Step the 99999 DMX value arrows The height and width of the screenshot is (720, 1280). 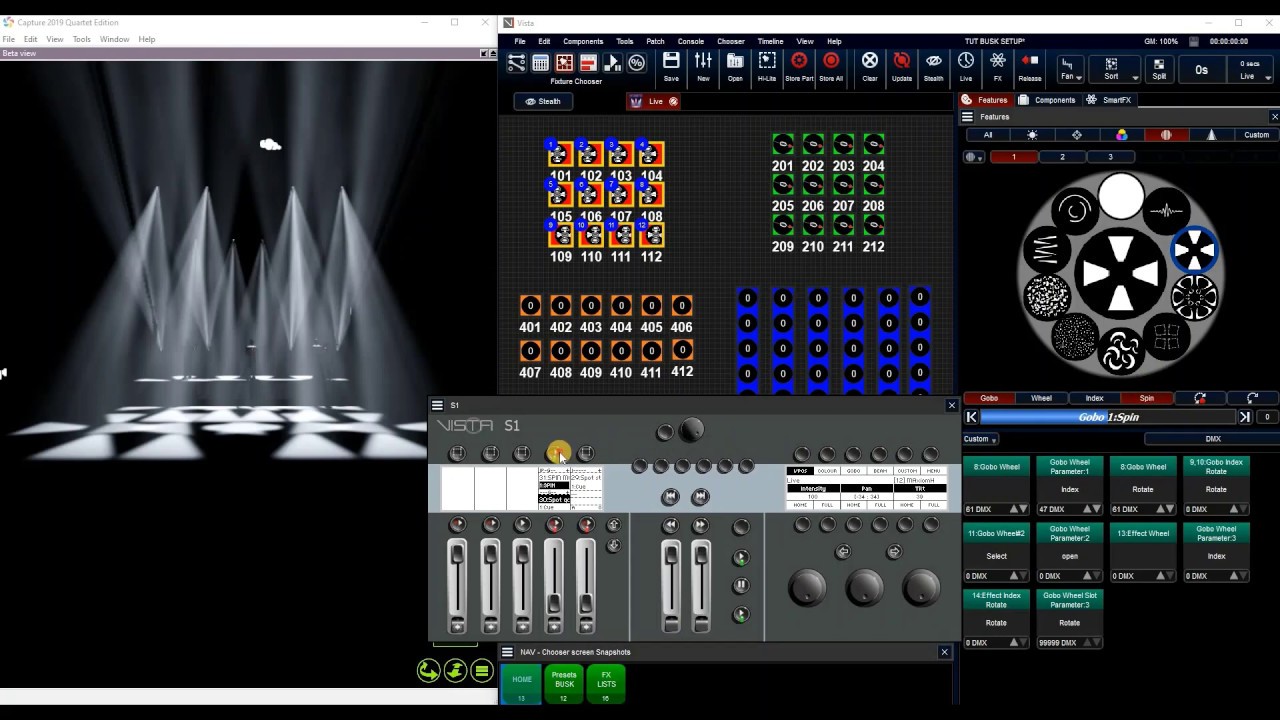coord(1091,643)
